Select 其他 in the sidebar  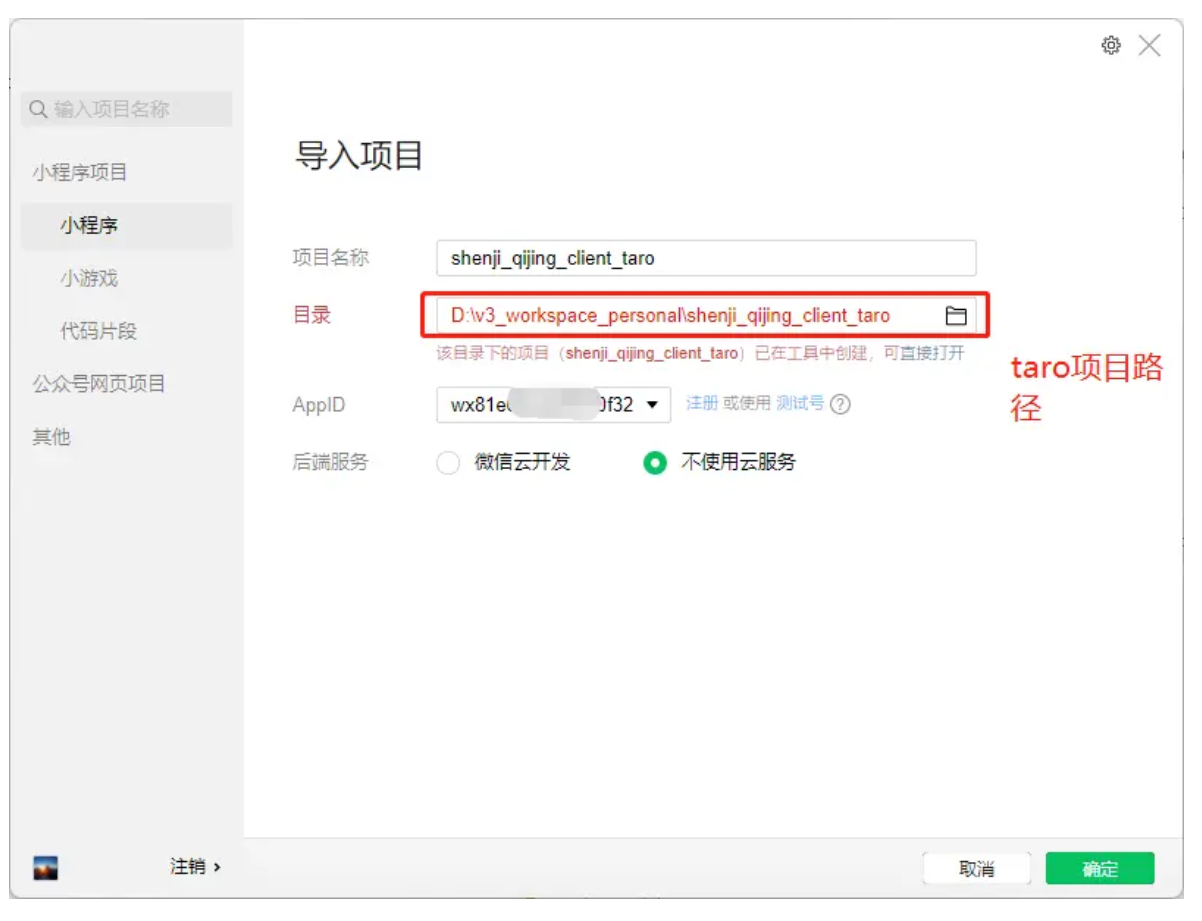(x=51, y=437)
